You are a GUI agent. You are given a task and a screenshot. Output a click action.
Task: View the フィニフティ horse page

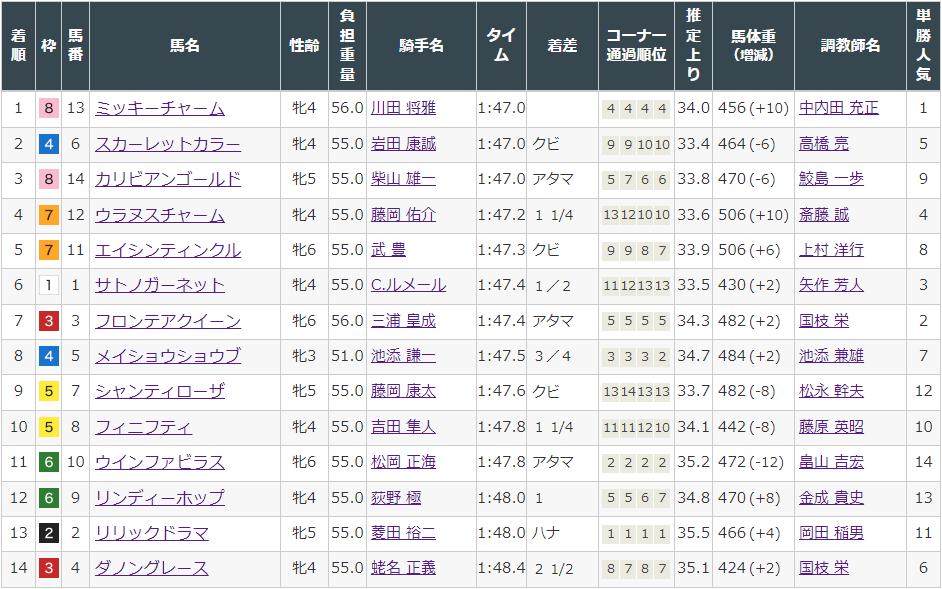(x=144, y=427)
